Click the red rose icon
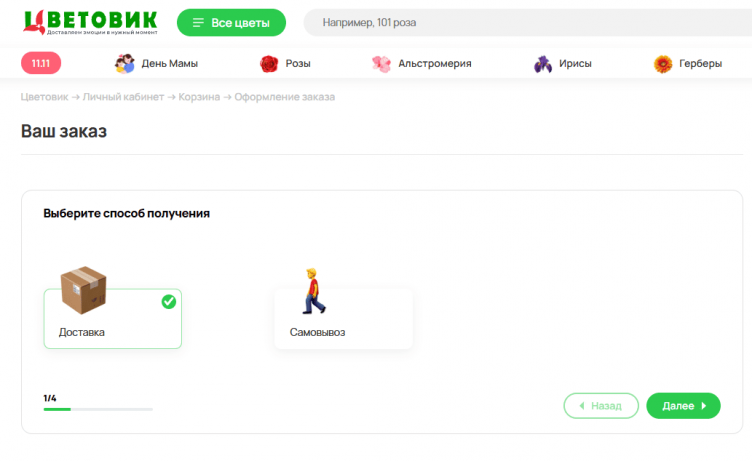 (269, 63)
